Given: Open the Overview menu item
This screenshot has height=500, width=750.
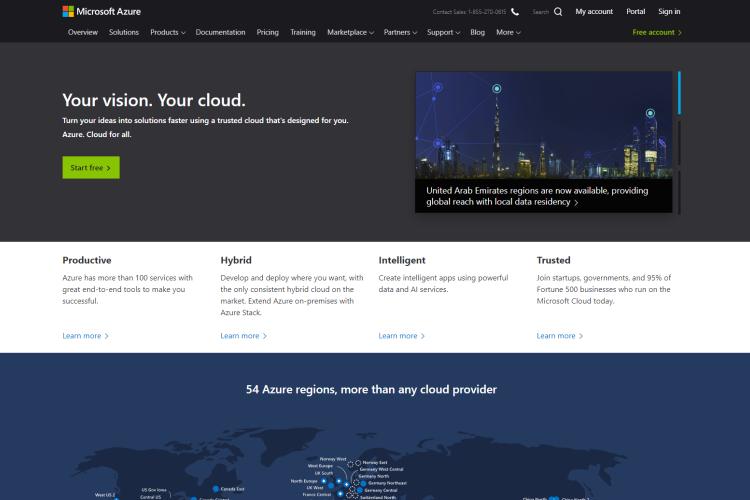Looking at the screenshot, I should (x=83, y=32).
